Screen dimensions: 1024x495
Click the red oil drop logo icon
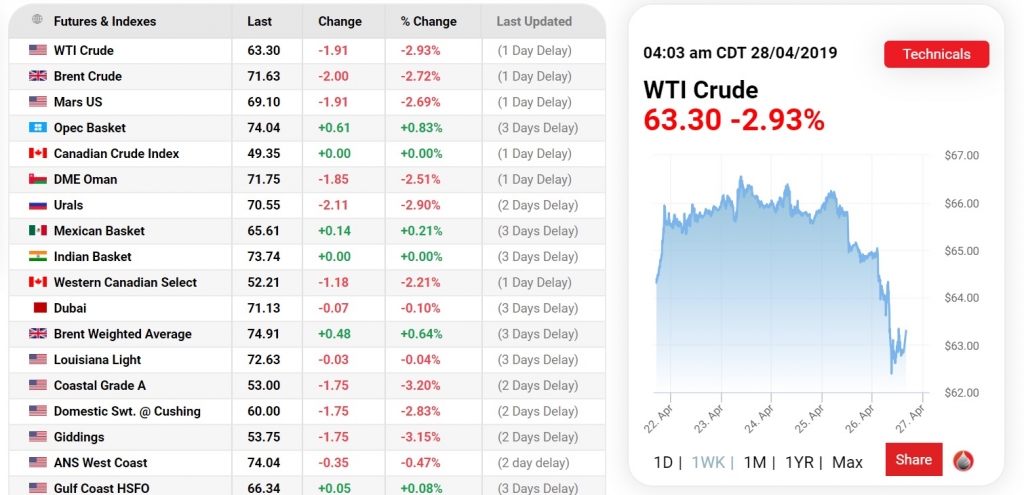tap(963, 461)
